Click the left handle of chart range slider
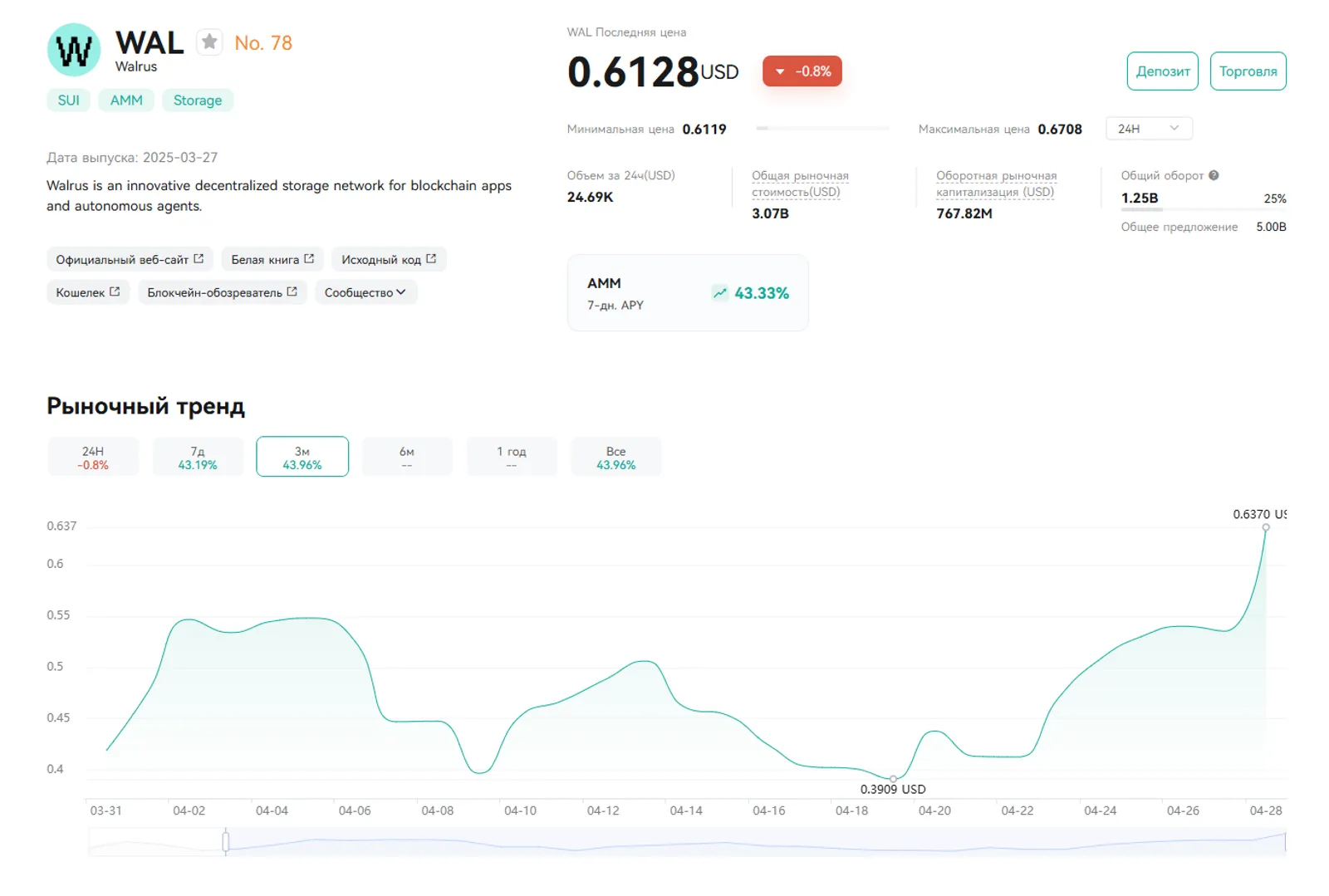This screenshot has height=896, width=1329. (x=226, y=842)
